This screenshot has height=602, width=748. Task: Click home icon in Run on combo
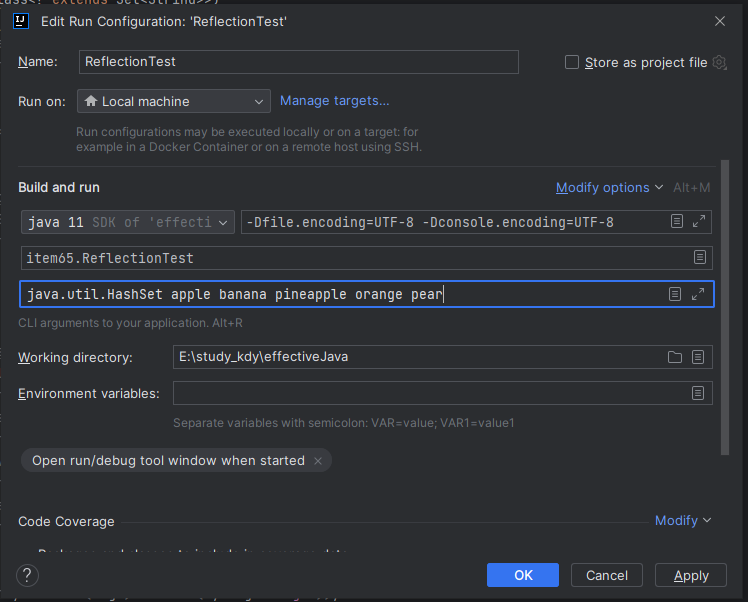click(x=91, y=101)
